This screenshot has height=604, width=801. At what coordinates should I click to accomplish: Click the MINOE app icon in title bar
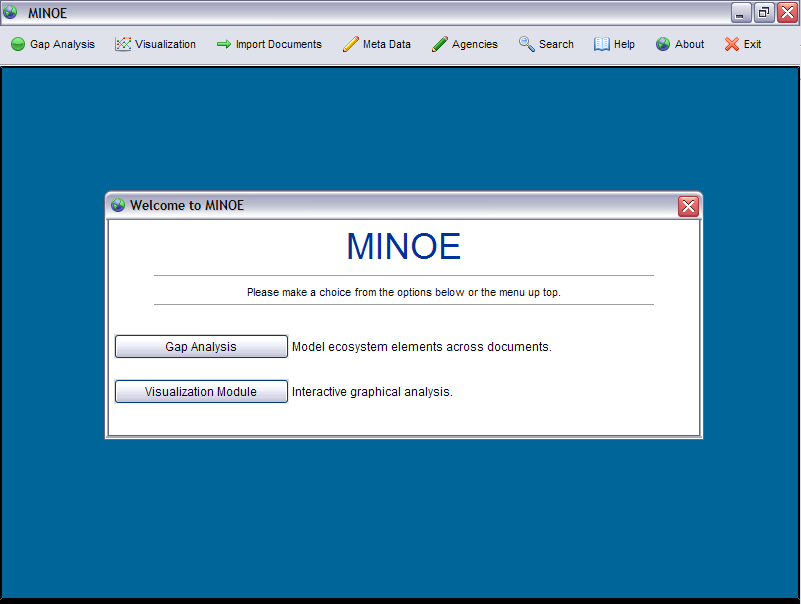[x=11, y=13]
